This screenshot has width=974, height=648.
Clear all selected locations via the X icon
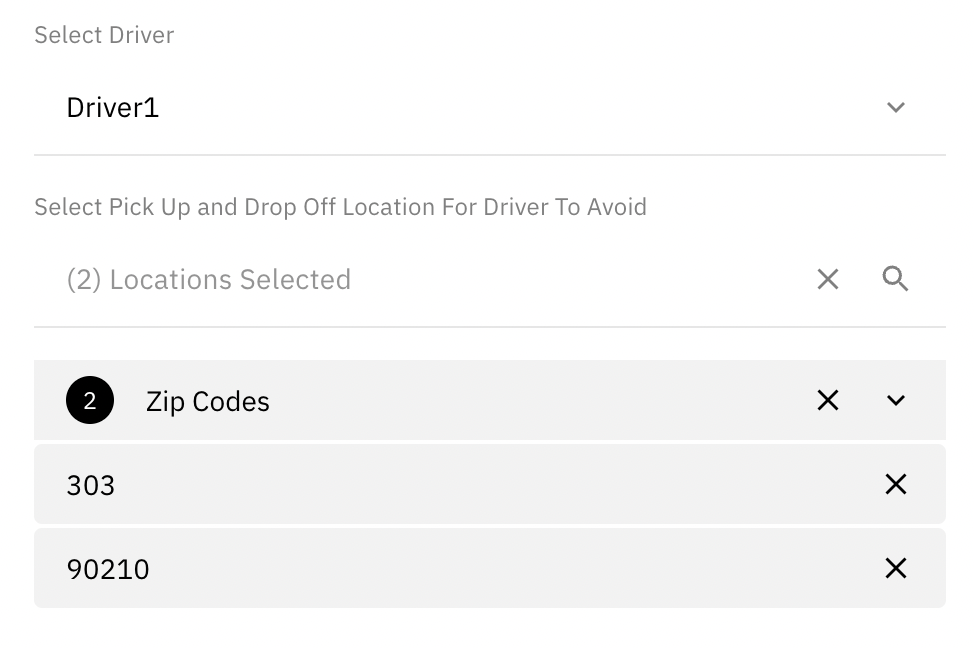[827, 279]
